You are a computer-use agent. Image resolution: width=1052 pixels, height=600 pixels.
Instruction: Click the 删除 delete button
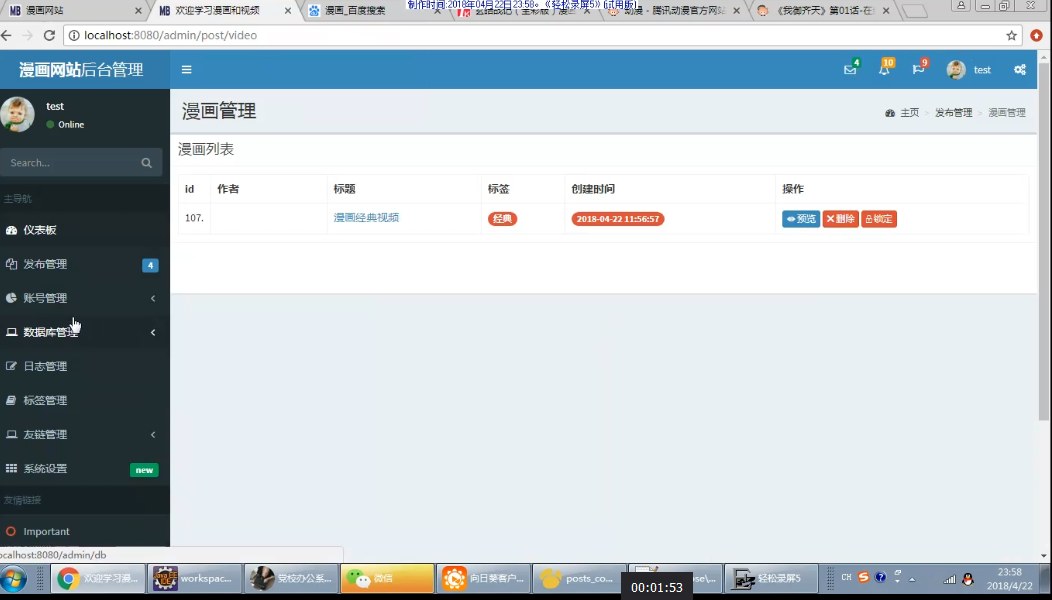840,219
